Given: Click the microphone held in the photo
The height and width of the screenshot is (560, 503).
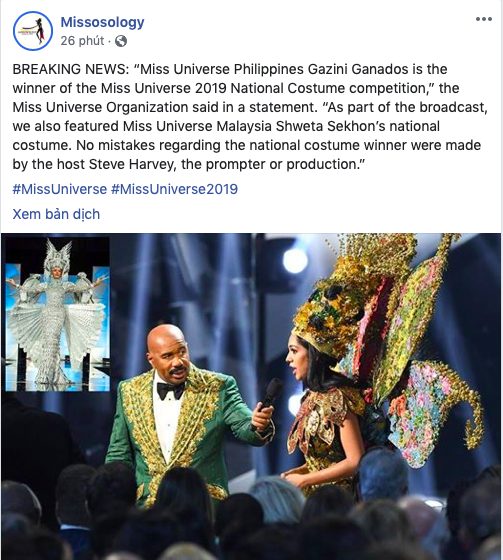Looking at the screenshot, I should coord(270,395).
